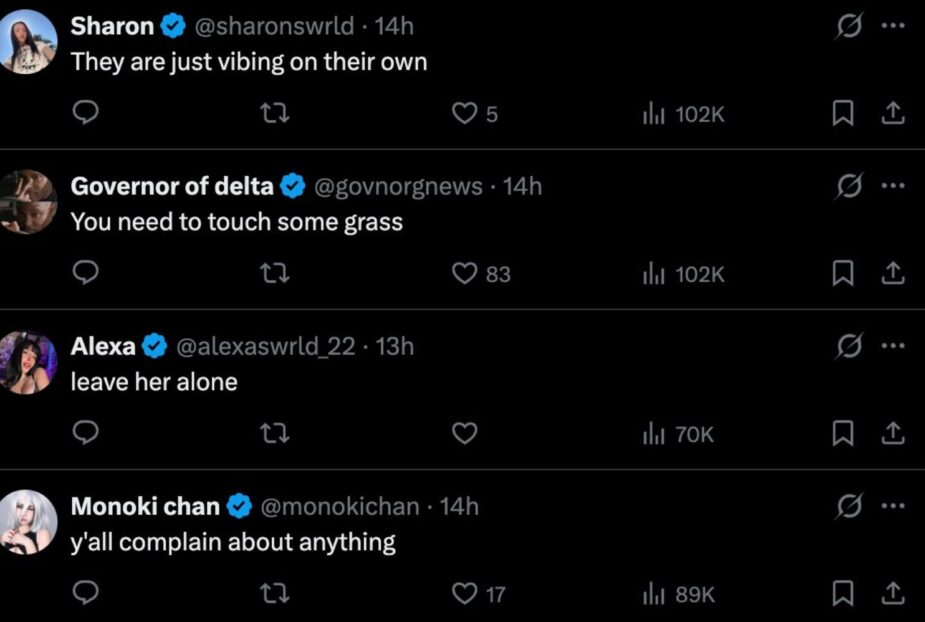Open Sharon's profile via display name
Screen dimensions: 925x622
click(112, 26)
